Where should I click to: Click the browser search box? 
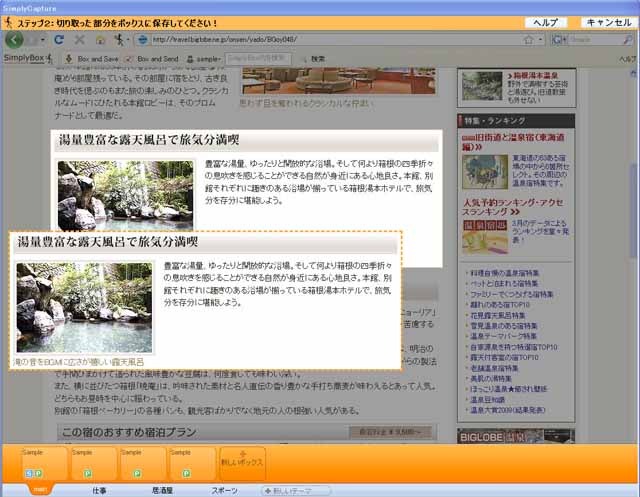(x=595, y=40)
